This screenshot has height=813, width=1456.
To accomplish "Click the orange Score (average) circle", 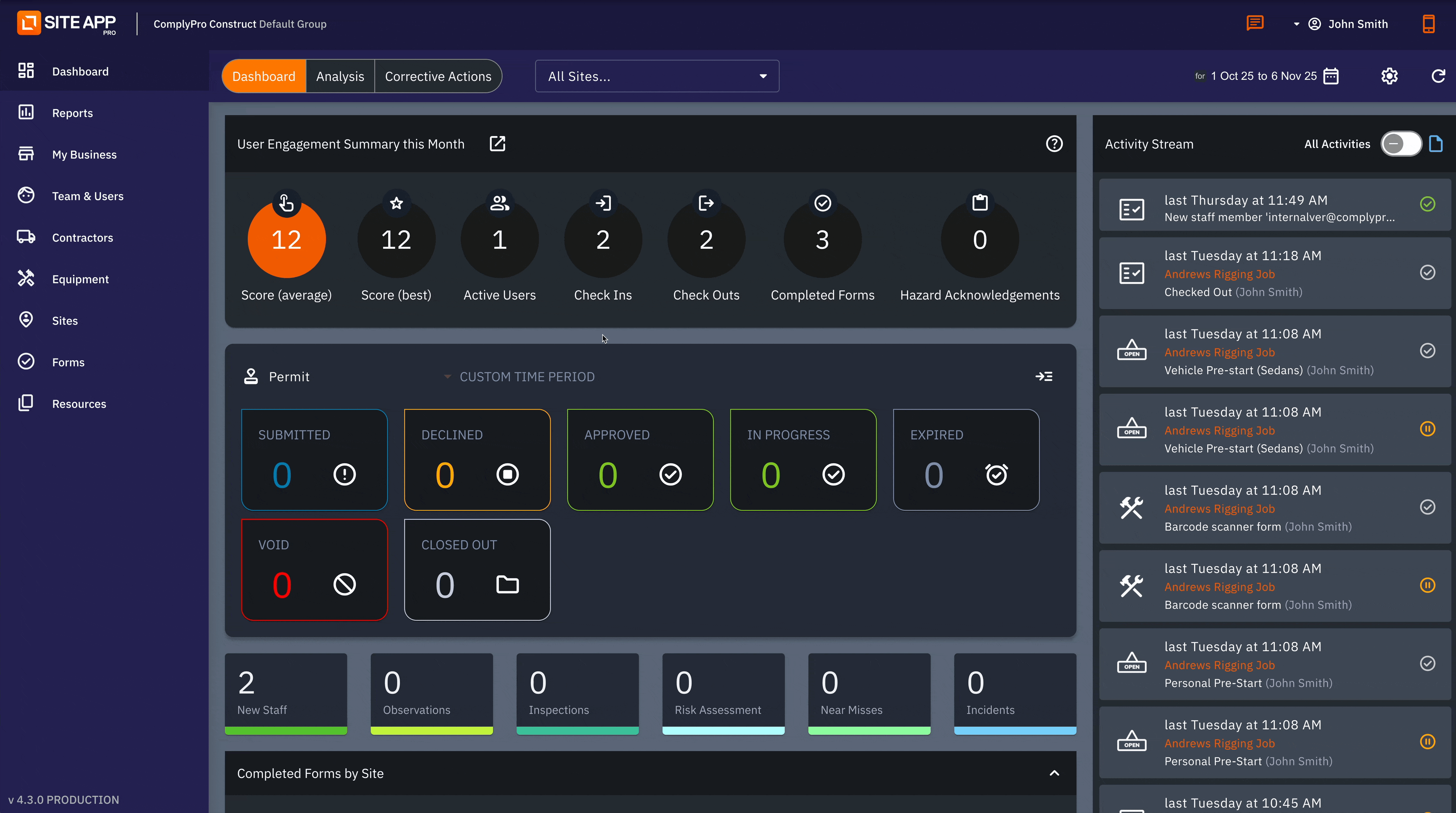I will coord(287,239).
